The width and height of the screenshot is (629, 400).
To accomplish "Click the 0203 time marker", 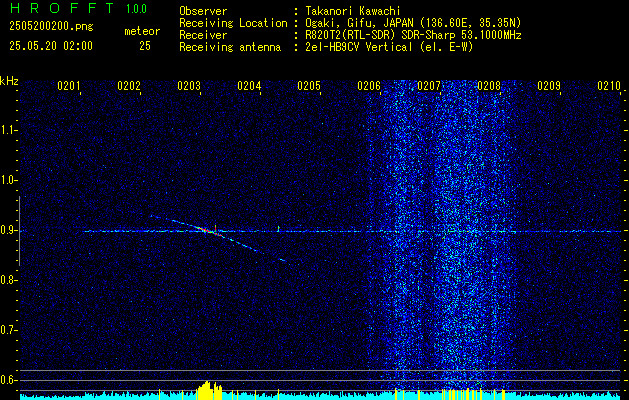I will click(189, 86).
